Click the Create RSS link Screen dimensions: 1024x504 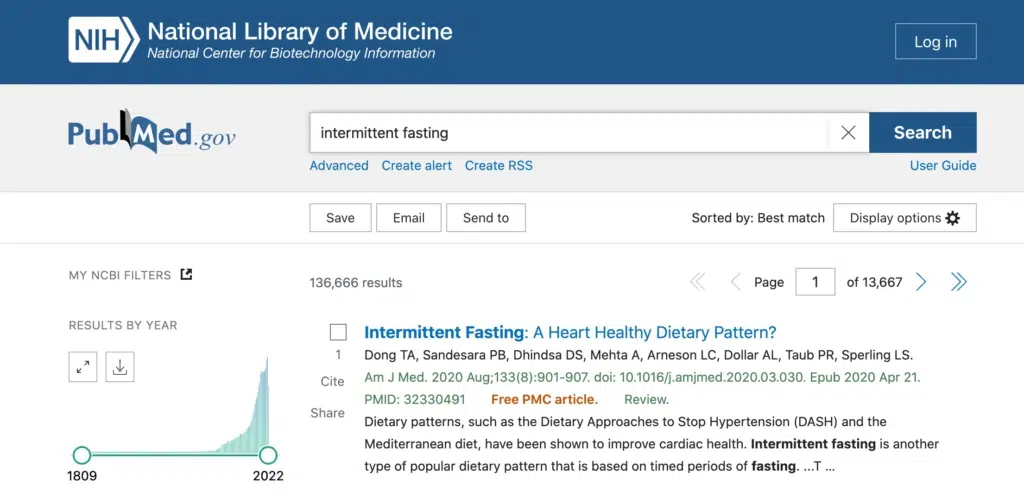(x=498, y=166)
